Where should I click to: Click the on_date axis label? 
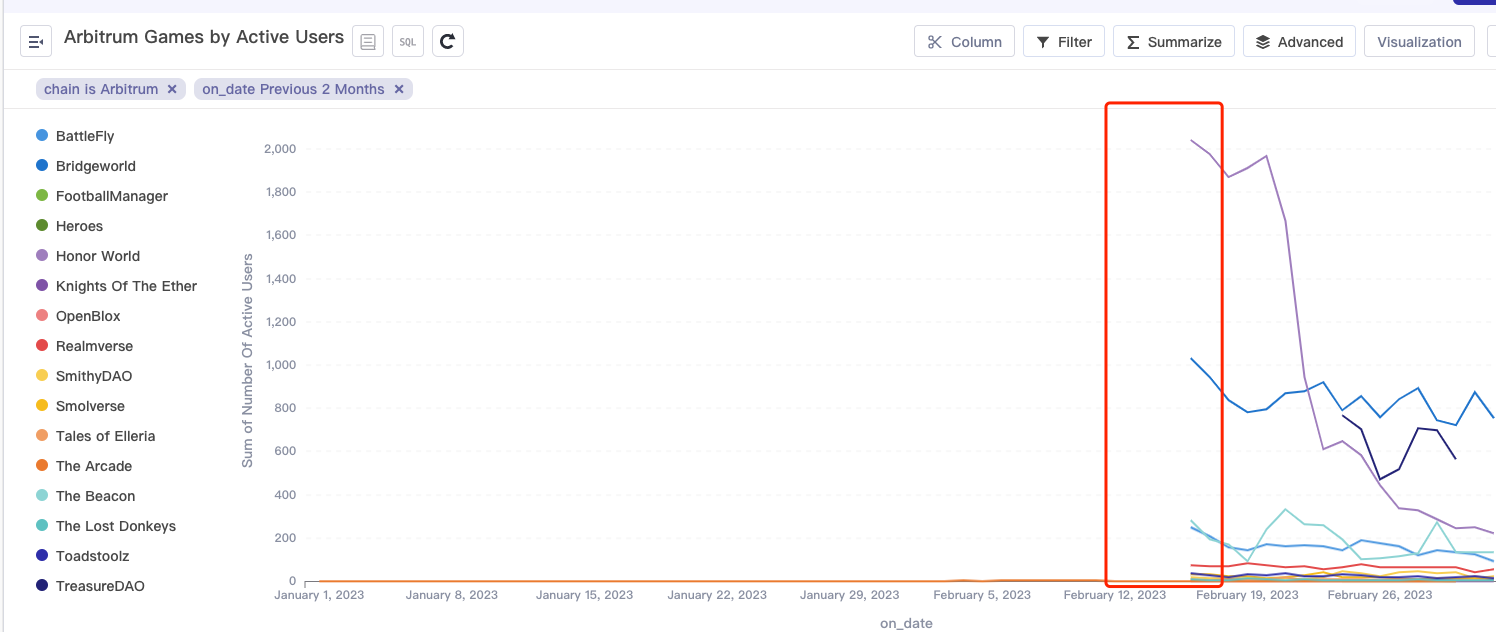(905, 622)
